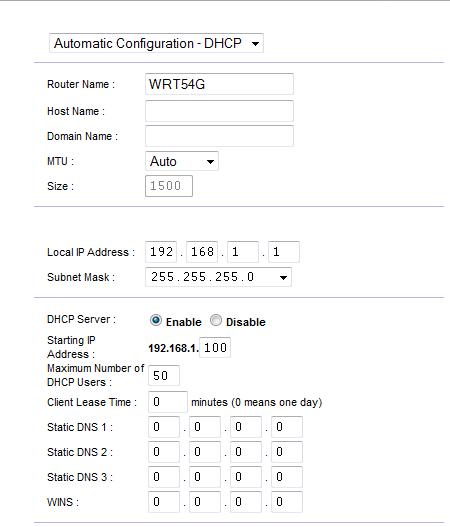Image resolution: width=450 pixels, height=527 pixels.
Task: Click the '192.168.1.' starting IP prefix text
Action: [173, 348]
